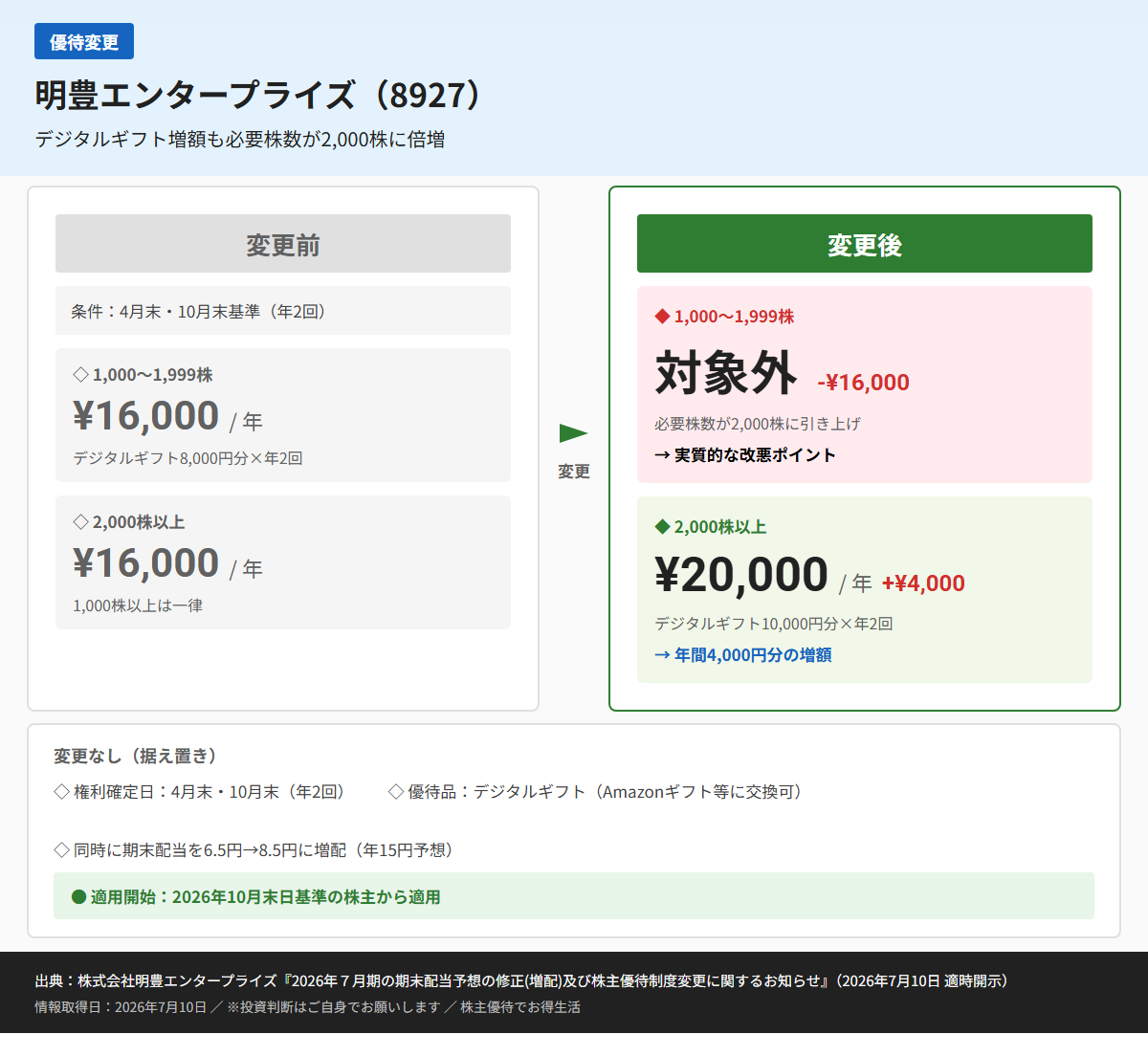Click the large 対象外 text
Image resolution: width=1148 pixels, height=1056 pixels.
[x=726, y=372]
